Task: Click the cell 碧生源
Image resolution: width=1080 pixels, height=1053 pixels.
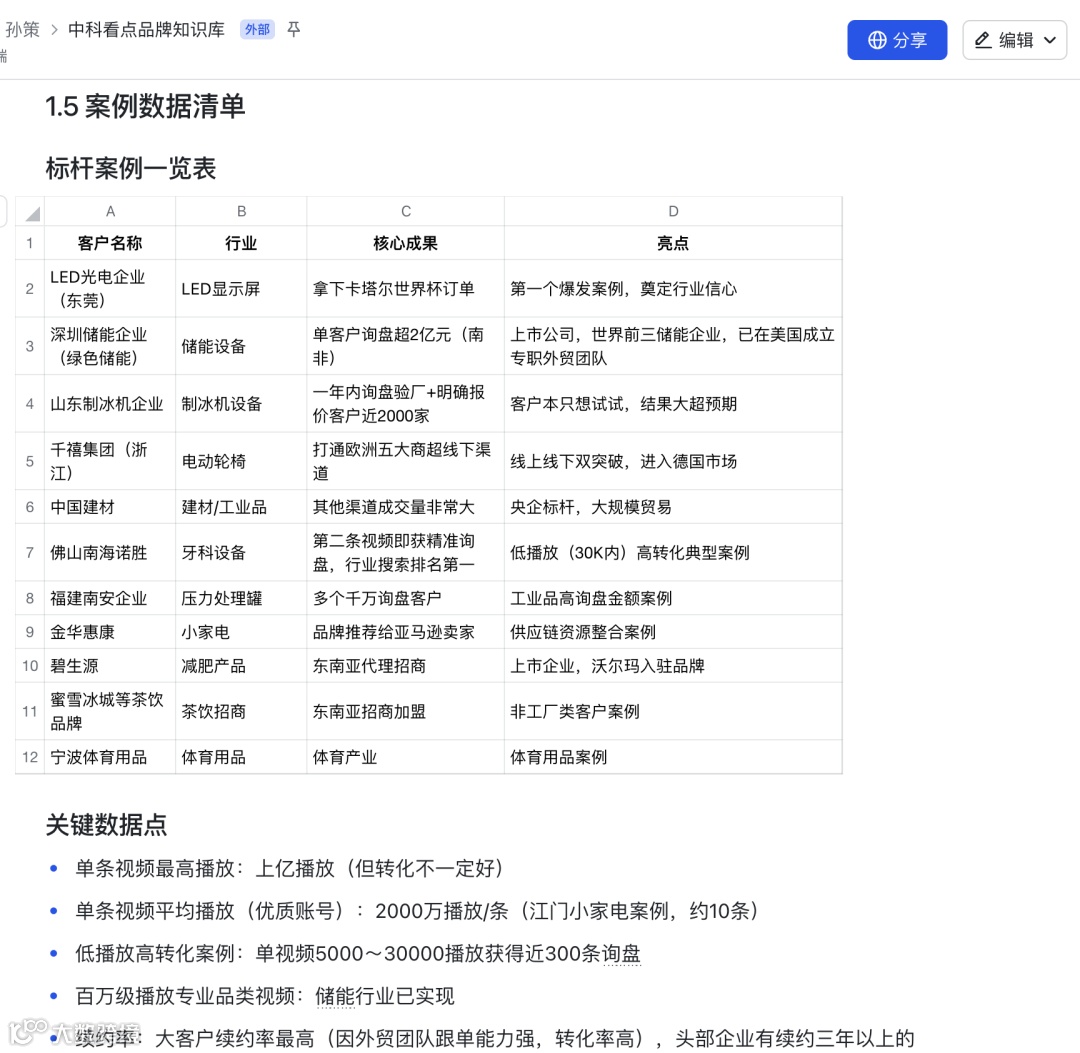Action: click(x=110, y=665)
